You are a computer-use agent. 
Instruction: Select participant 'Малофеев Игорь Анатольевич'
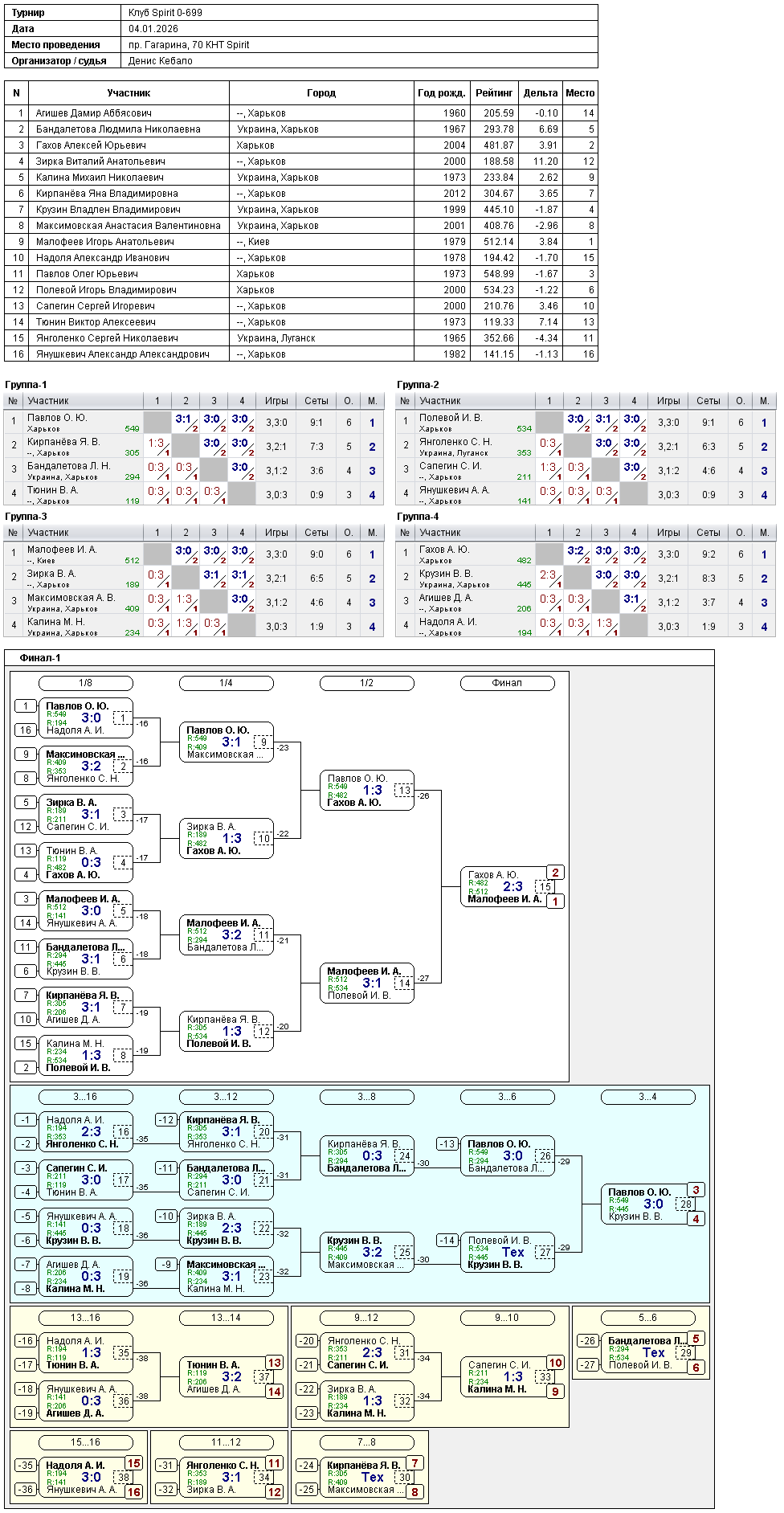tap(105, 242)
